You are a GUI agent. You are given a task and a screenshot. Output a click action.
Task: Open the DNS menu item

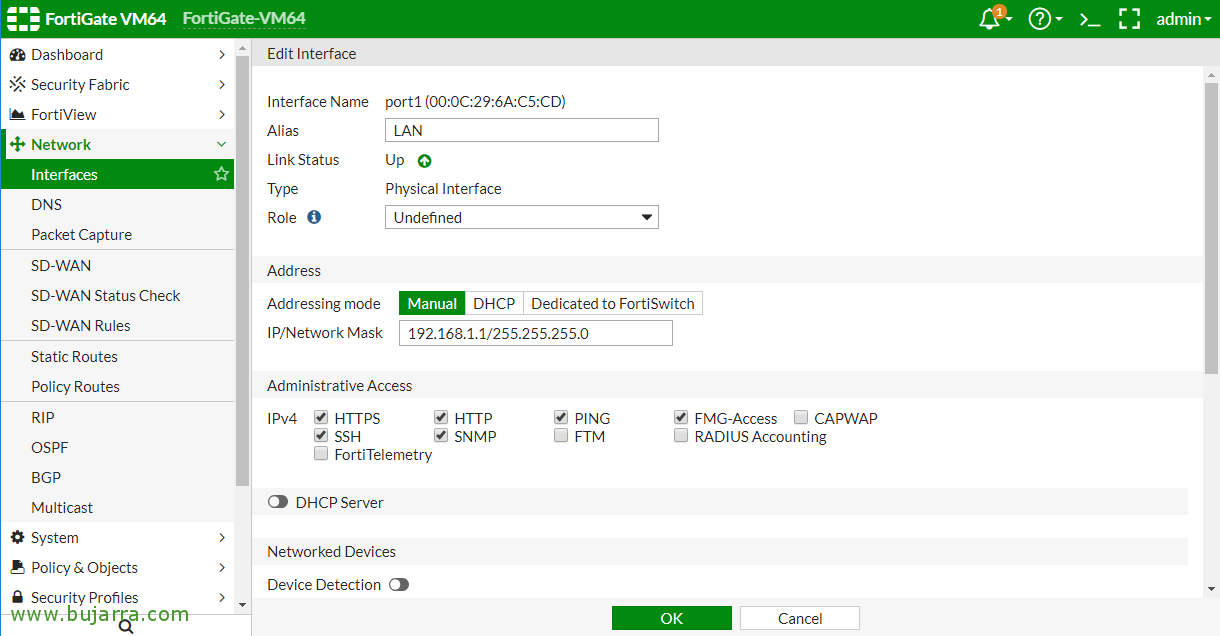[117, 204]
